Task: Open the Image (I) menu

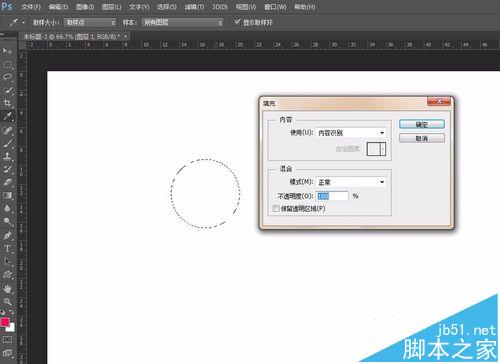Action: 85,7
